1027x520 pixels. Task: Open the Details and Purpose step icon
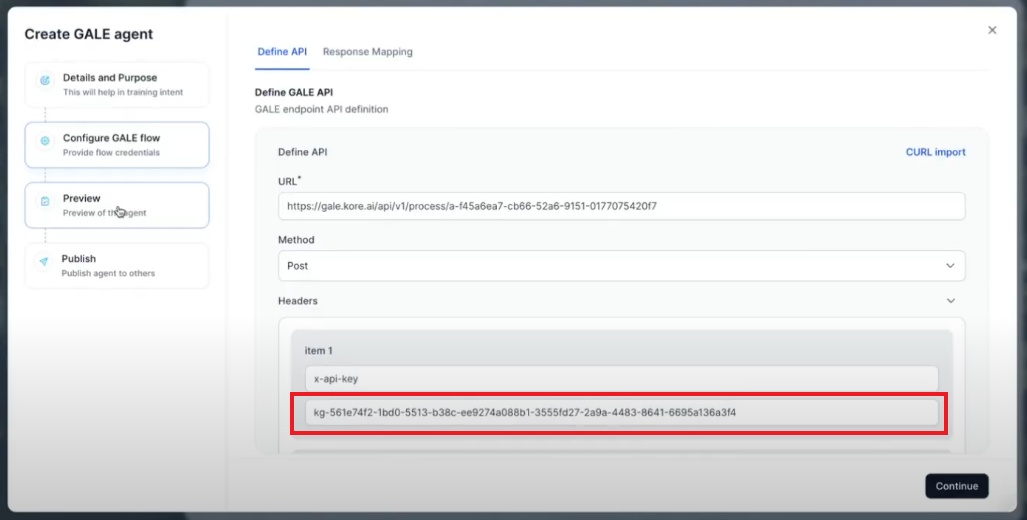45,81
